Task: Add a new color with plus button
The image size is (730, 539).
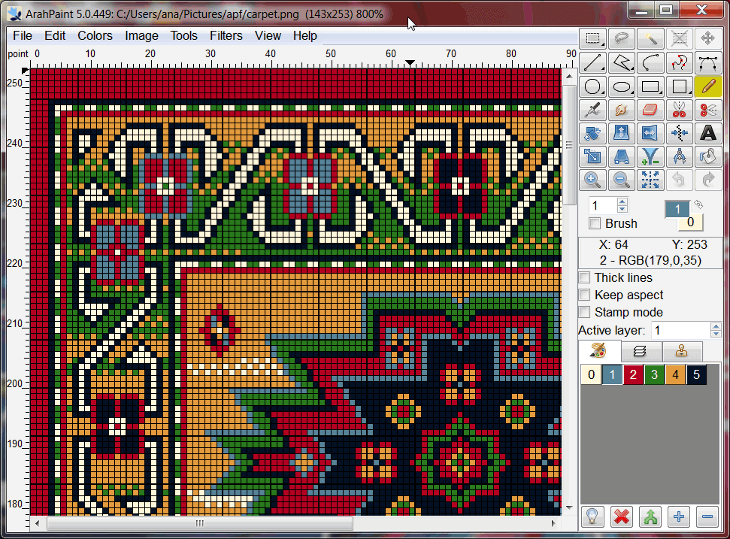Action: click(x=679, y=517)
